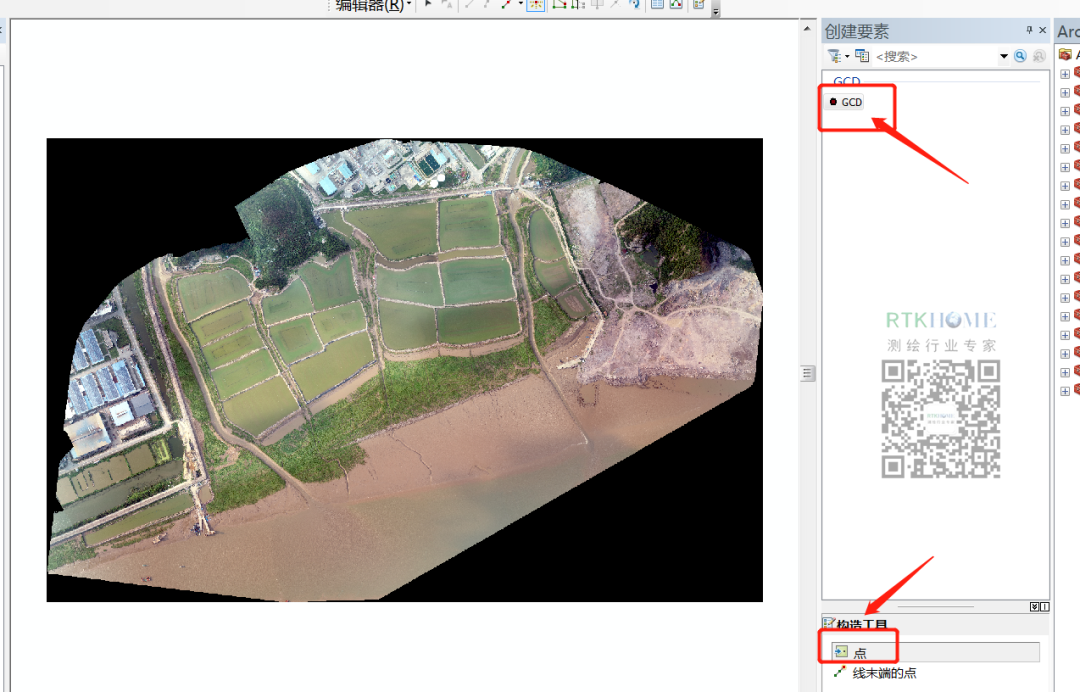This screenshot has height=692, width=1080.
Task: Click the pin auto-hide icon on 创建要素 panel
Action: coord(1030,31)
